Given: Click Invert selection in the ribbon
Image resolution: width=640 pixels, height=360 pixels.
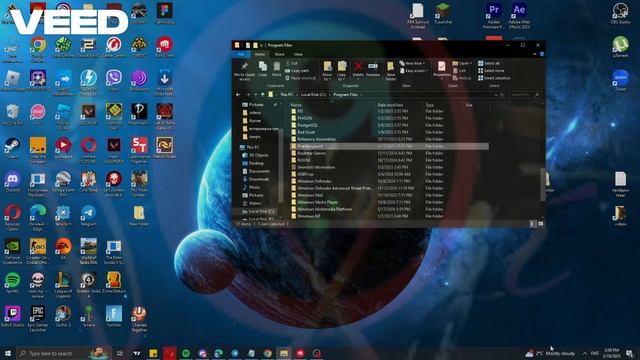Looking at the screenshot, I should 494,78.
